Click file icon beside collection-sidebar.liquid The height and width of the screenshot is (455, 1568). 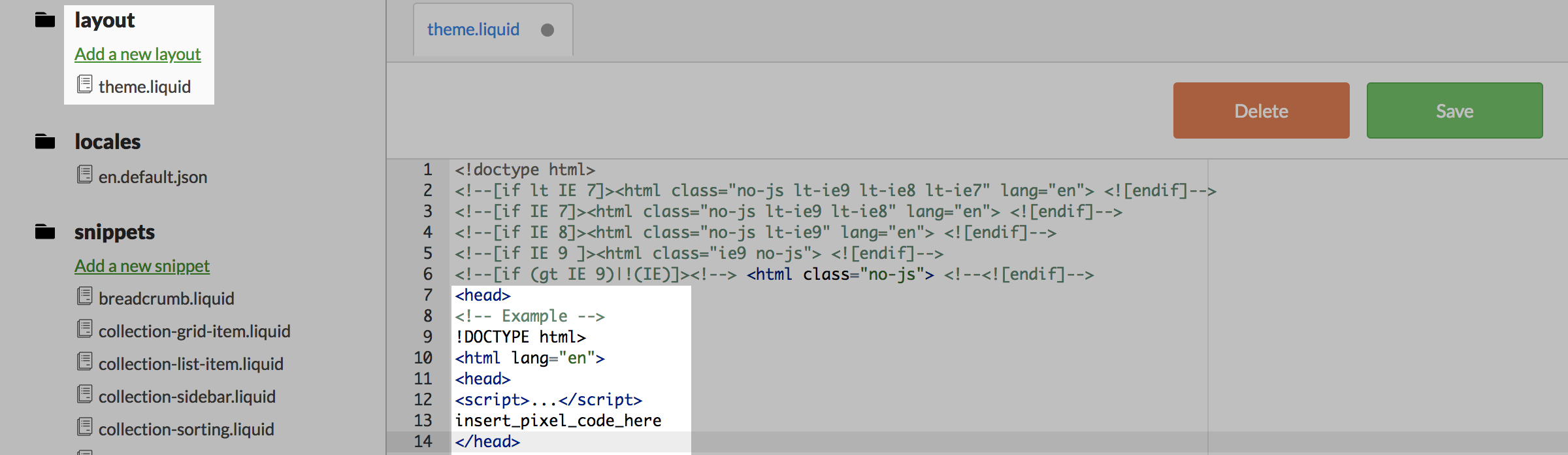click(85, 394)
